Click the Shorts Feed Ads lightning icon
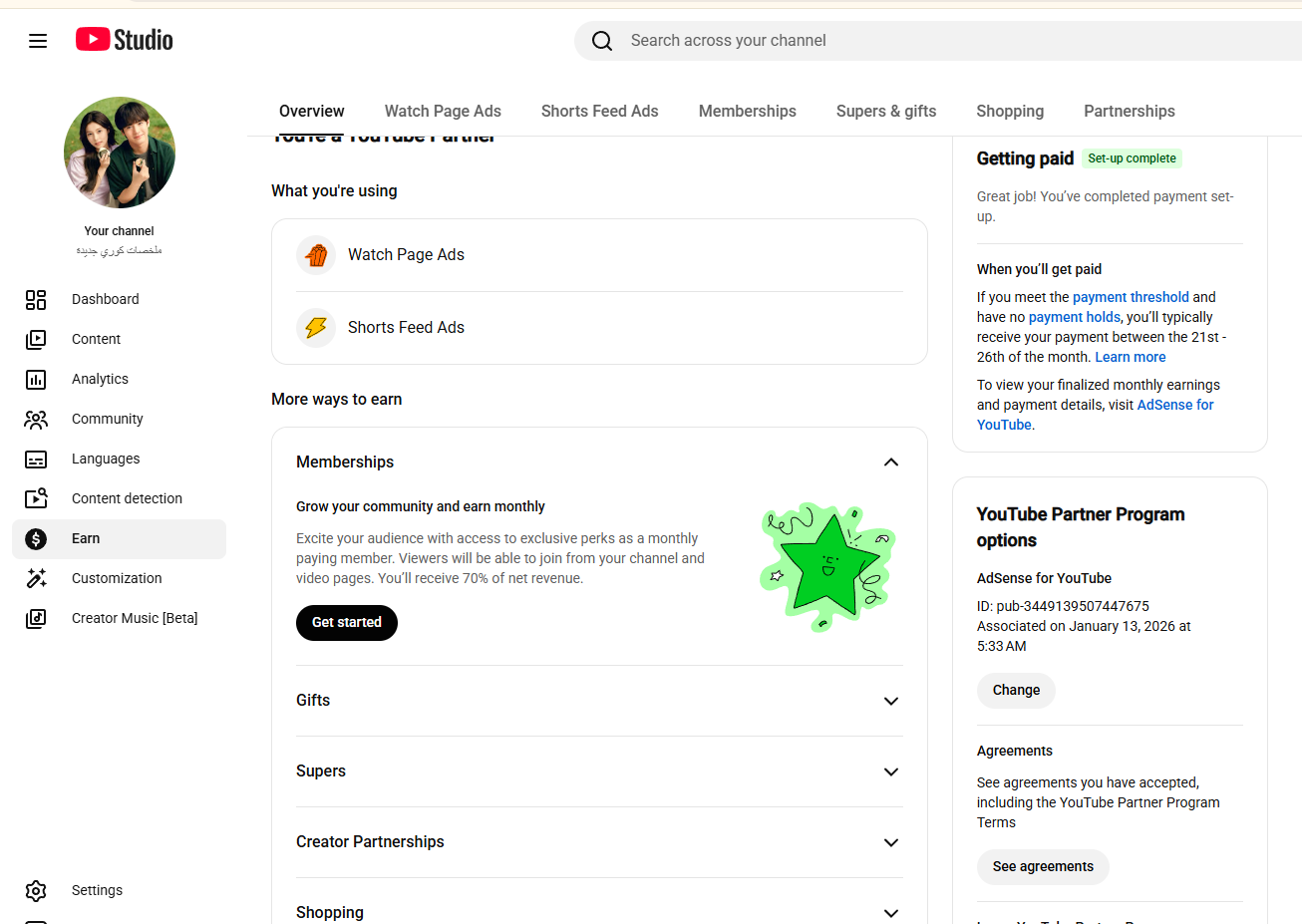Screen dimensions: 1302x924 (x=316, y=328)
